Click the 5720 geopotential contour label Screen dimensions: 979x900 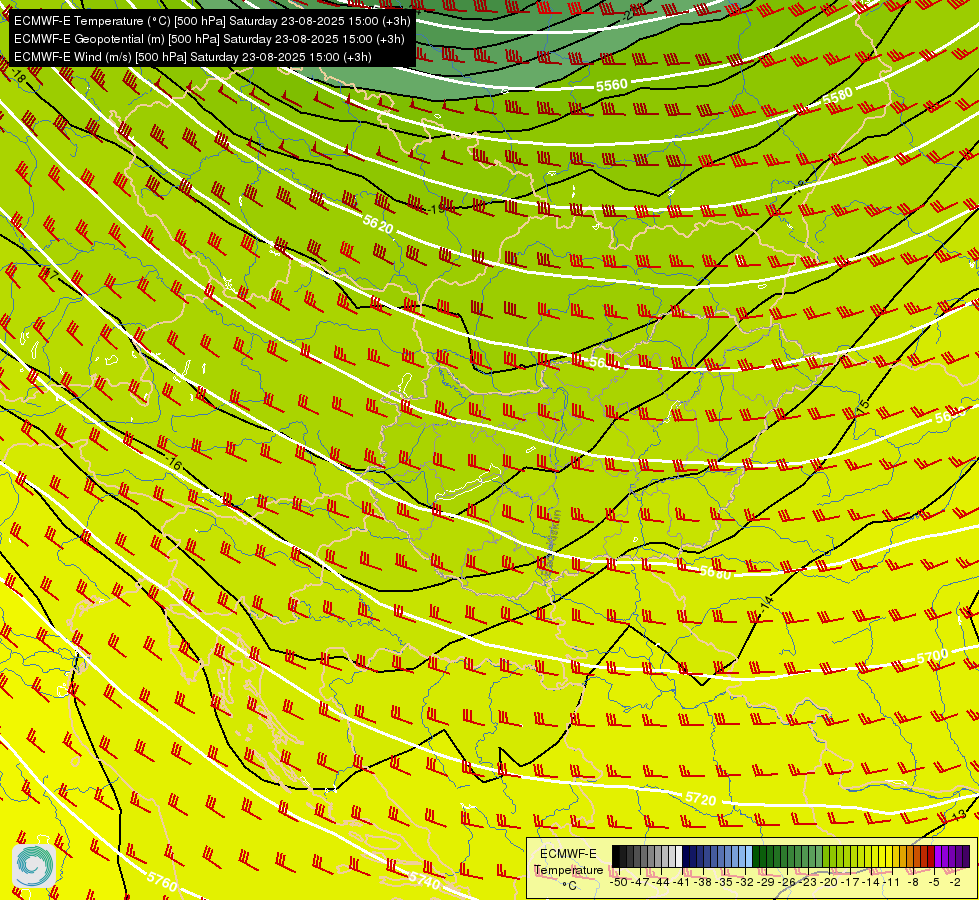pos(701,799)
